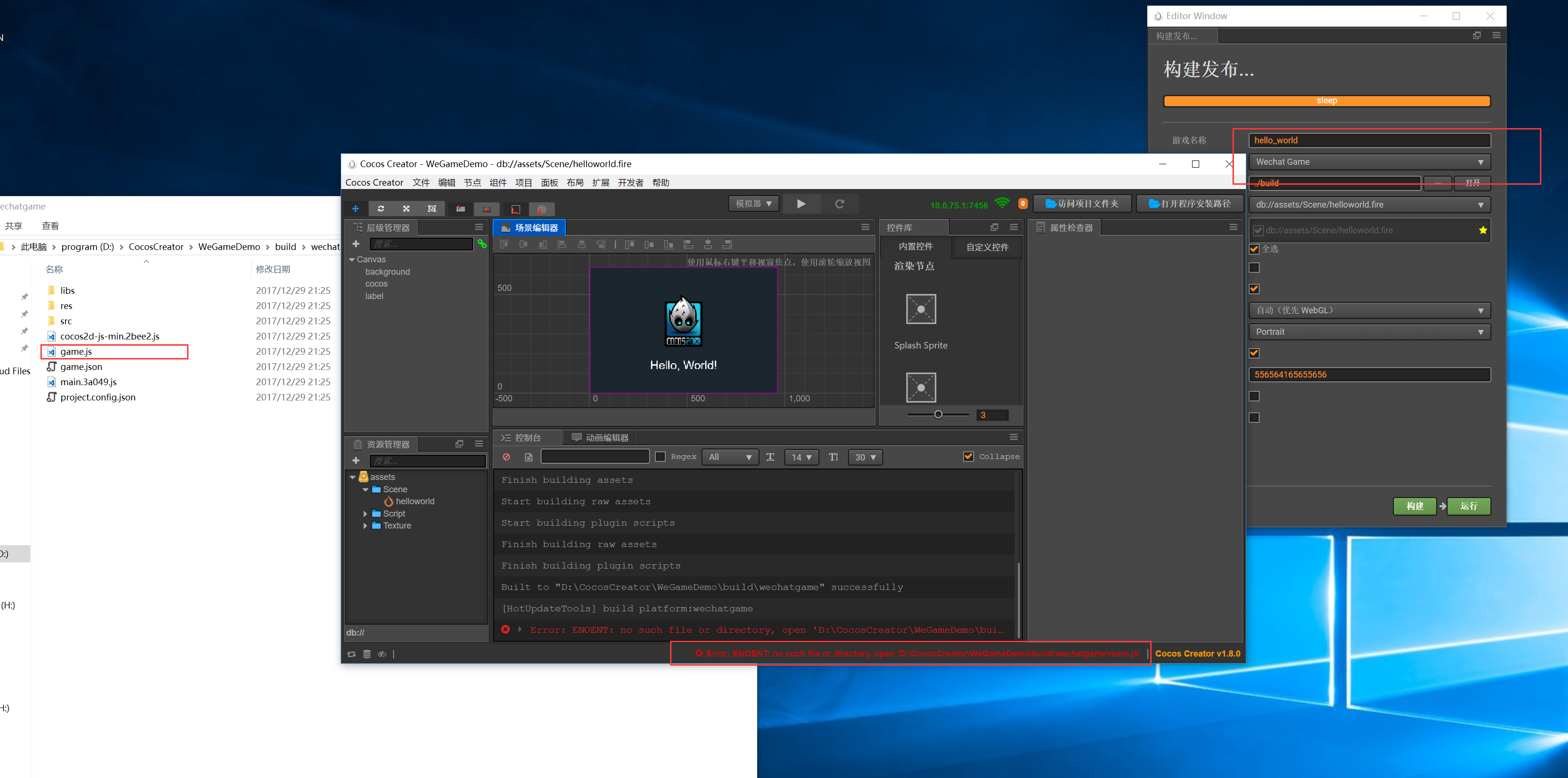1568x778 pixels.
Task: Select the scale transform tool
Action: tap(406, 209)
